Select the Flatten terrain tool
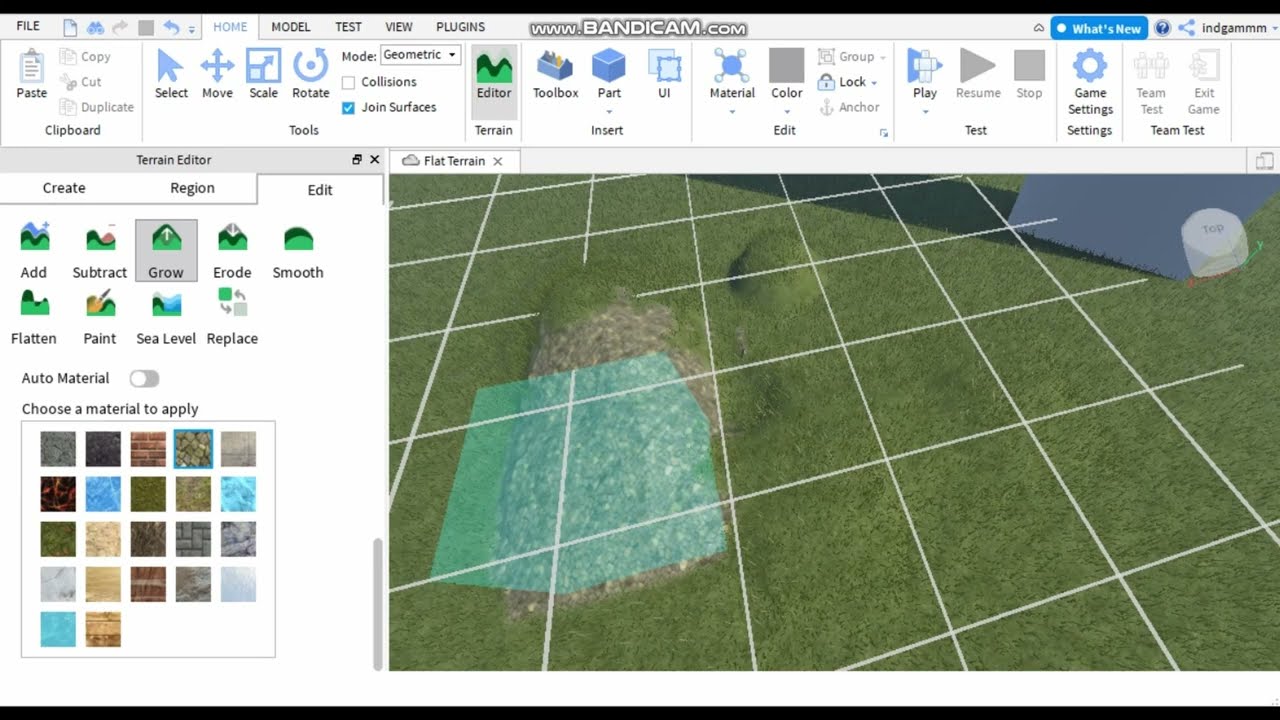Image resolution: width=1280 pixels, height=720 pixels. point(34,317)
